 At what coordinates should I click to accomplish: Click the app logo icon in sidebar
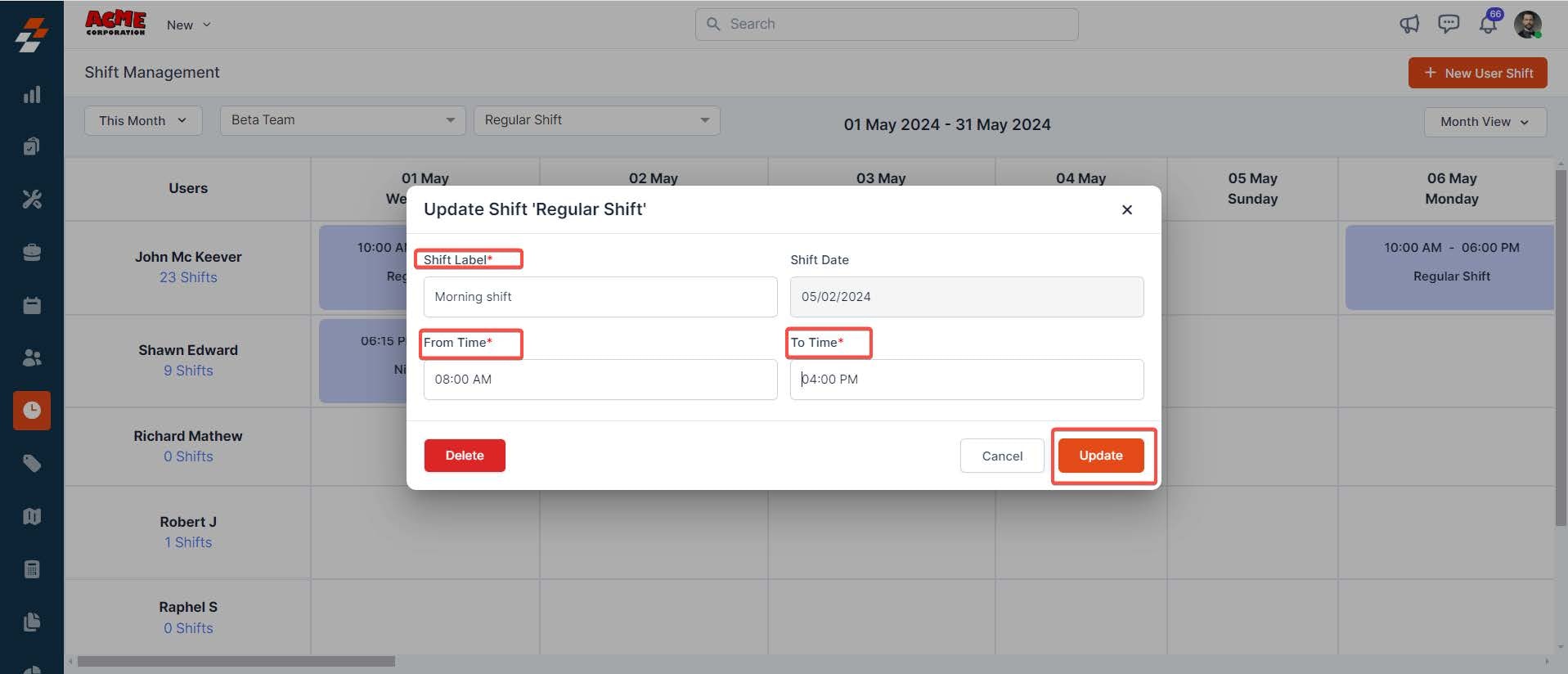tap(32, 34)
